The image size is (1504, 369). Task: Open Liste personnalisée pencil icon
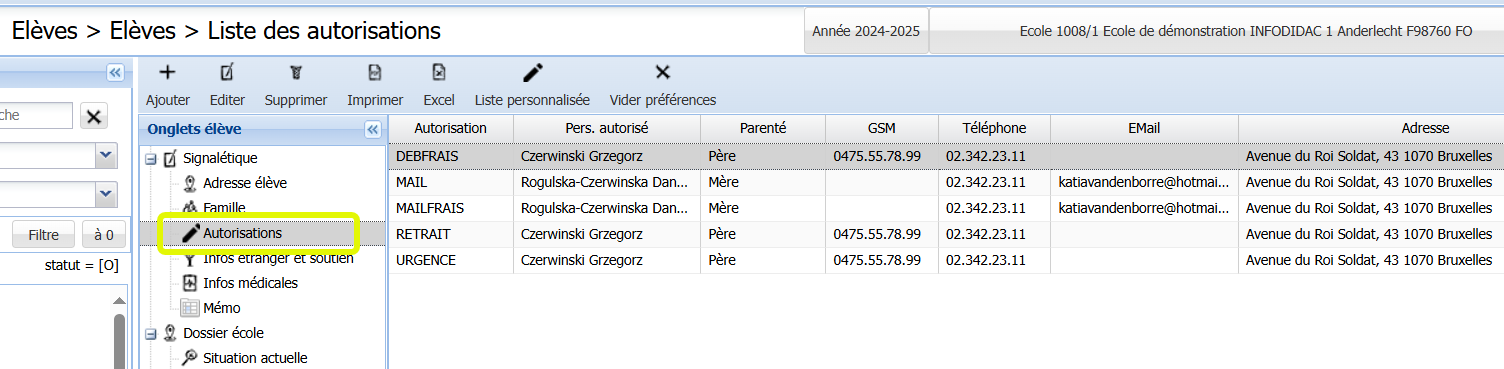coord(533,72)
